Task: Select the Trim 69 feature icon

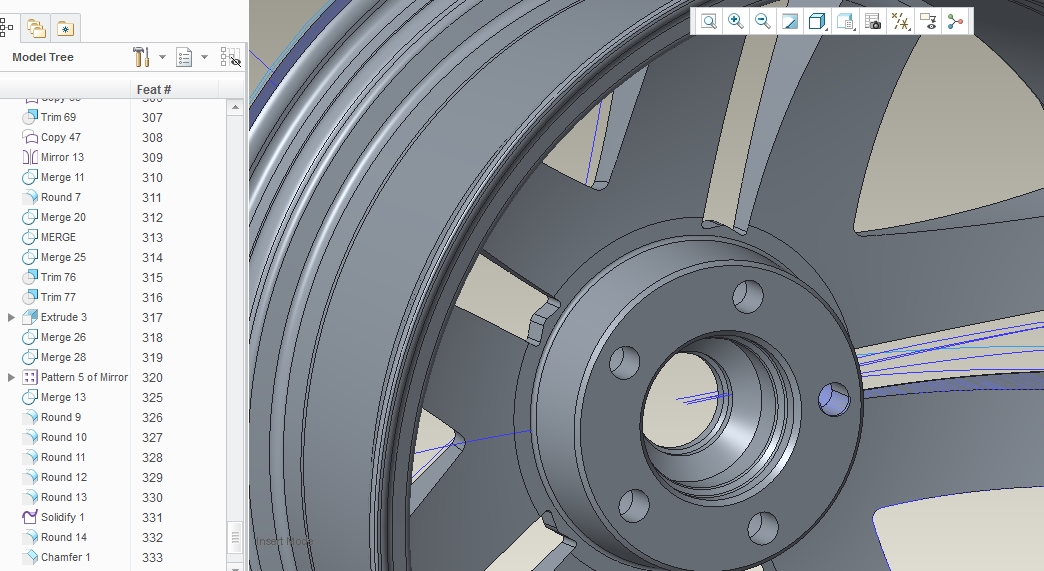Action: click(30, 117)
